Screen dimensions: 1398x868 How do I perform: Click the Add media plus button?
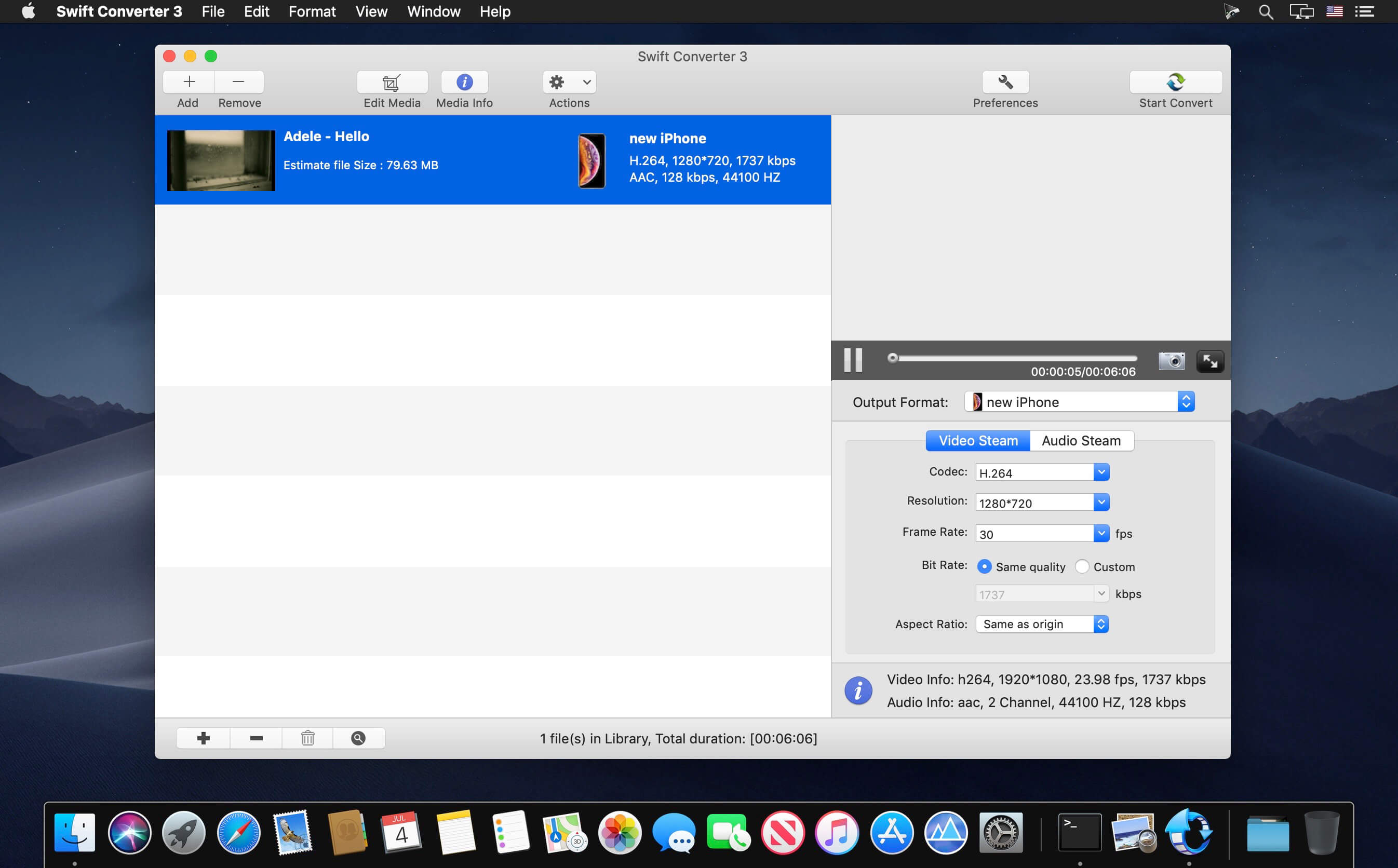click(x=189, y=82)
